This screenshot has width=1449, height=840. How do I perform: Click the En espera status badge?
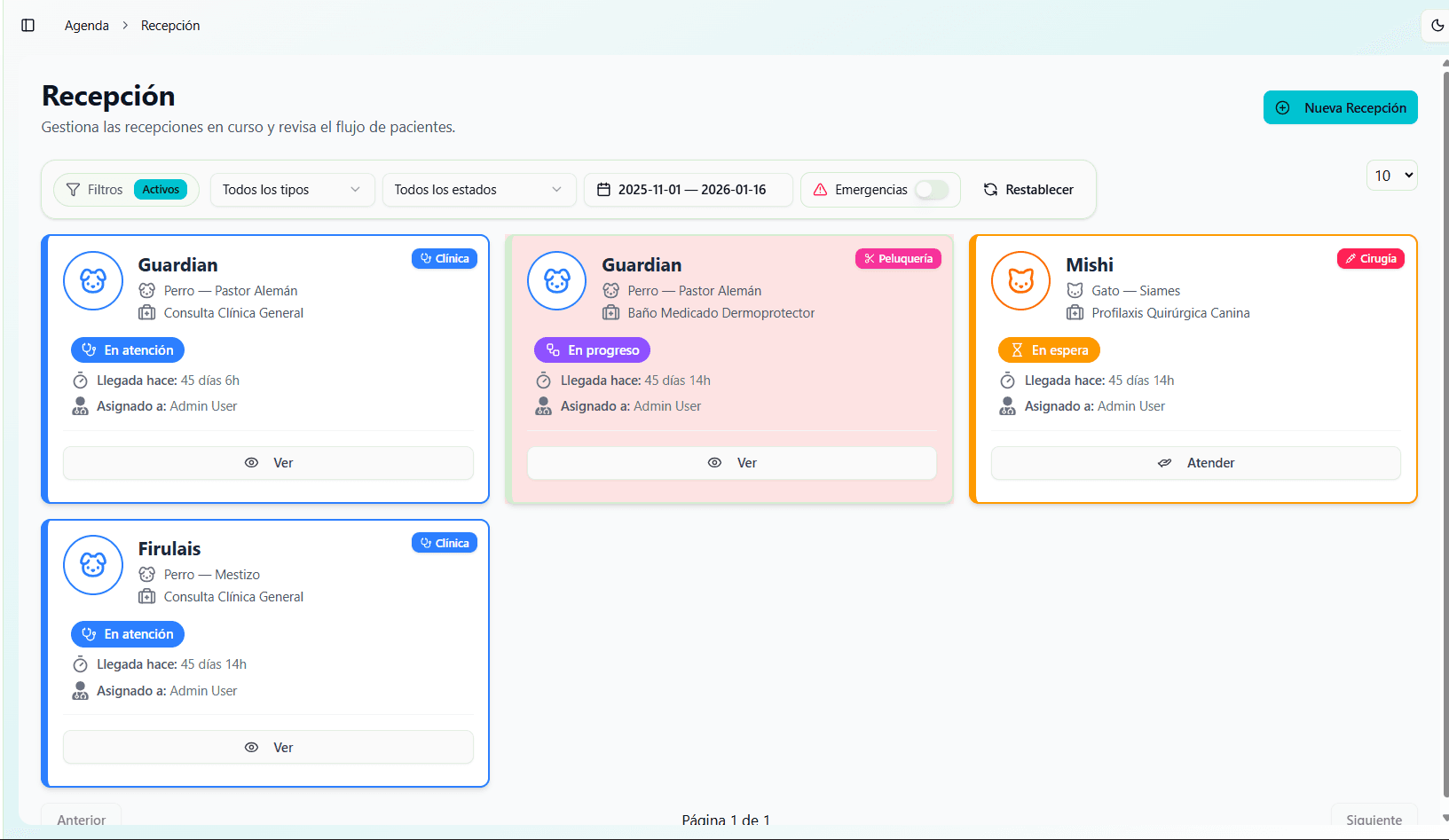coord(1049,350)
